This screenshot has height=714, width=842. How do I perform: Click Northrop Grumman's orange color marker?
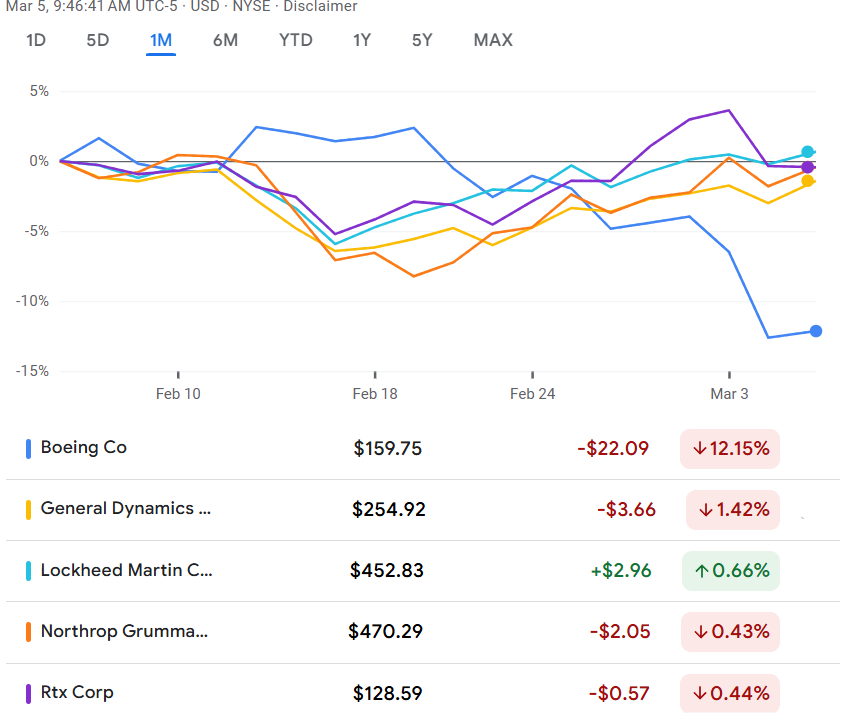(29, 632)
